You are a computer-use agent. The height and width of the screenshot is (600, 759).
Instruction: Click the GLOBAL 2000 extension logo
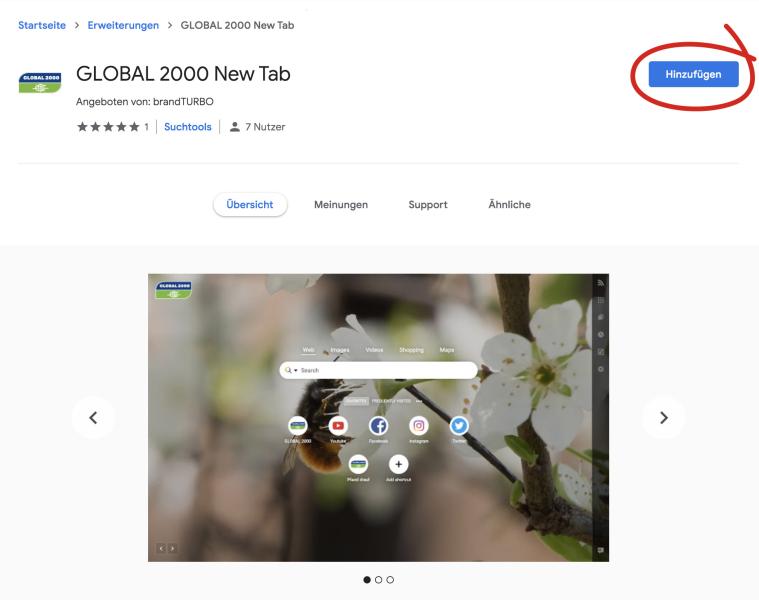41,85
